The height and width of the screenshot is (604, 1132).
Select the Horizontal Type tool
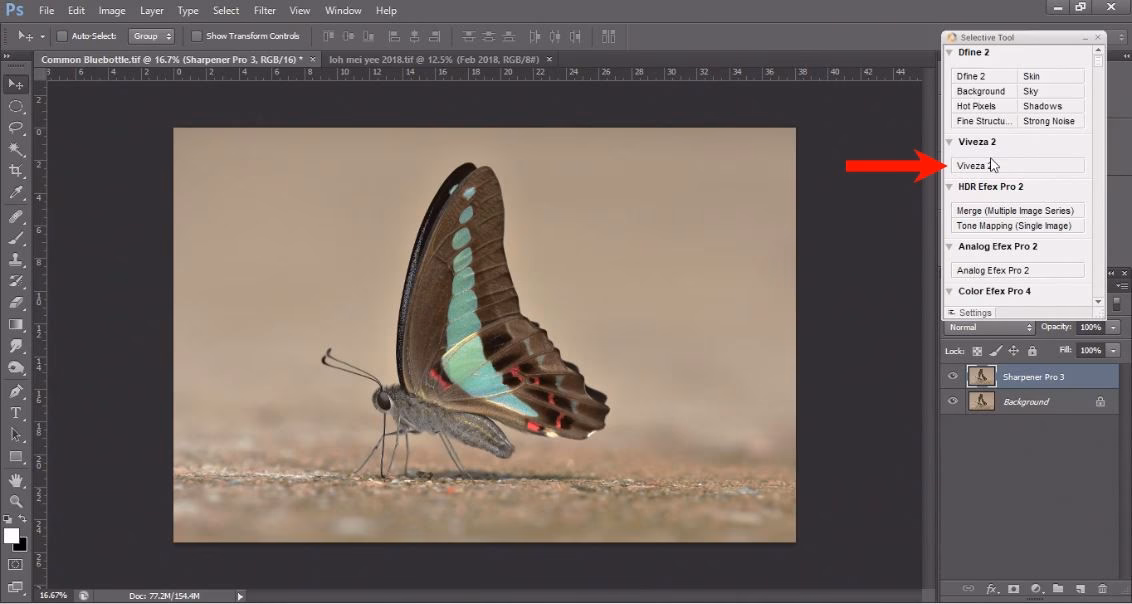pos(14,412)
